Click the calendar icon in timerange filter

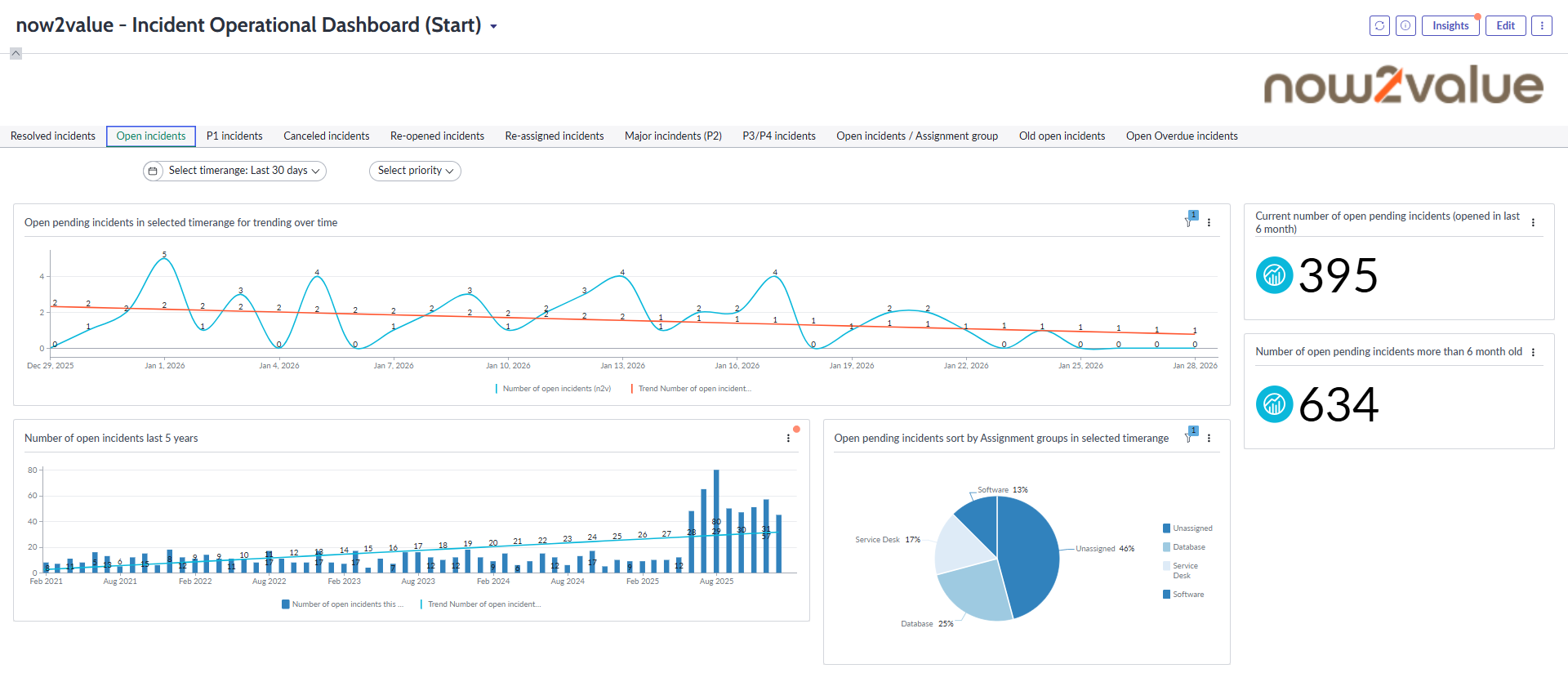(153, 171)
